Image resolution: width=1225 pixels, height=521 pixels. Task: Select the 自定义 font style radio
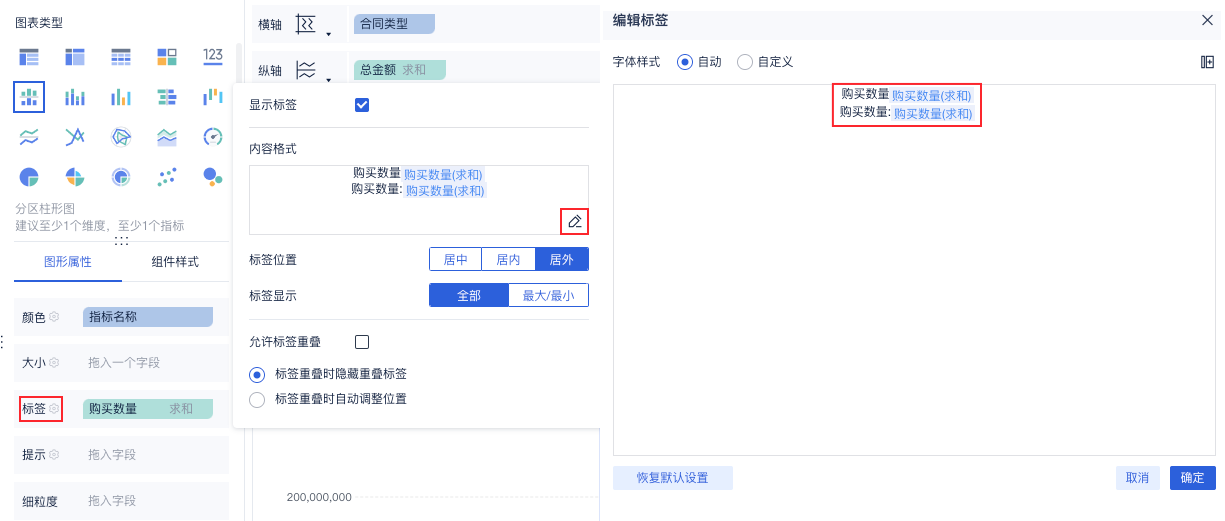click(745, 62)
